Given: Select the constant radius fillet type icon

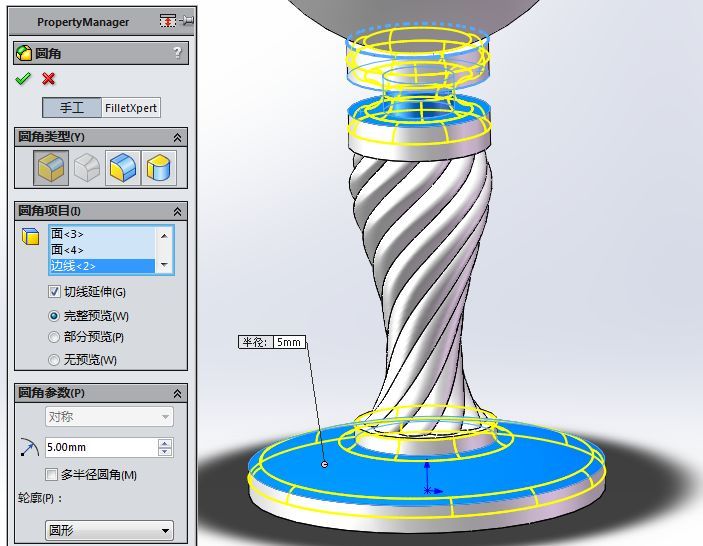Looking at the screenshot, I should [51, 168].
